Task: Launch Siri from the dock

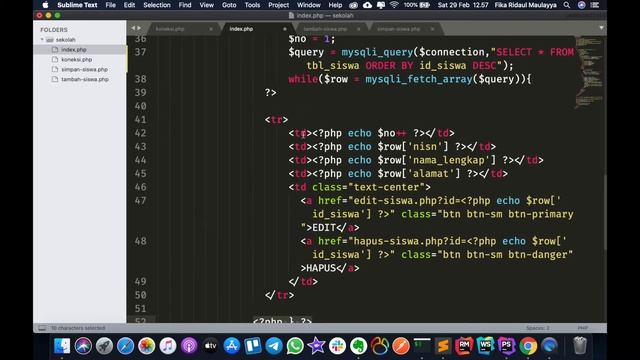Action: 83,346
